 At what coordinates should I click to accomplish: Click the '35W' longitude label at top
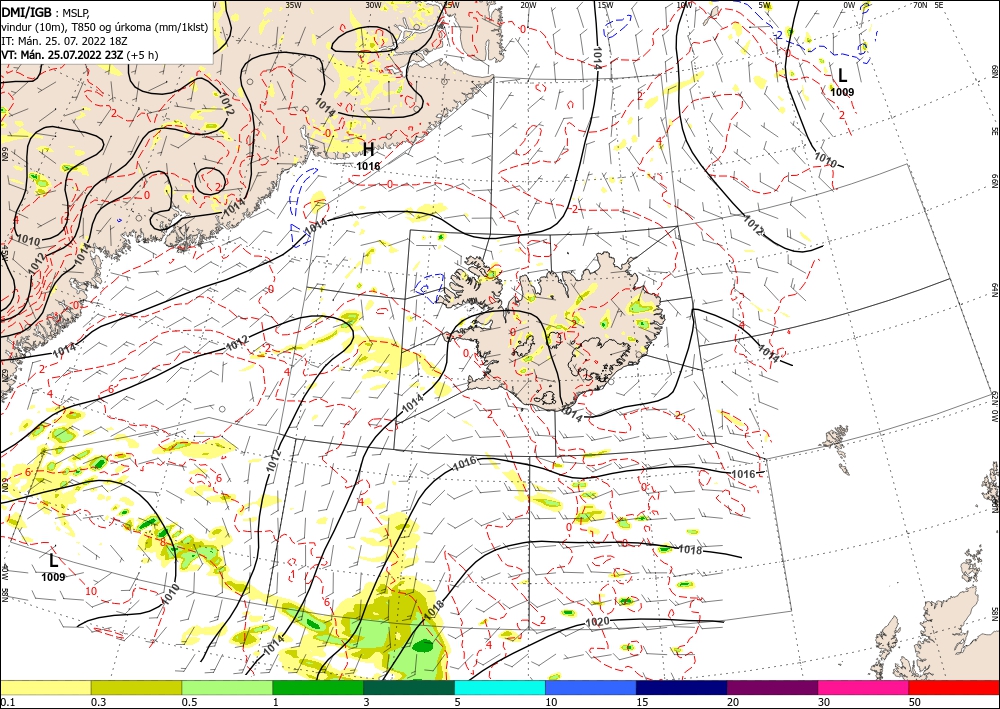click(293, 4)
